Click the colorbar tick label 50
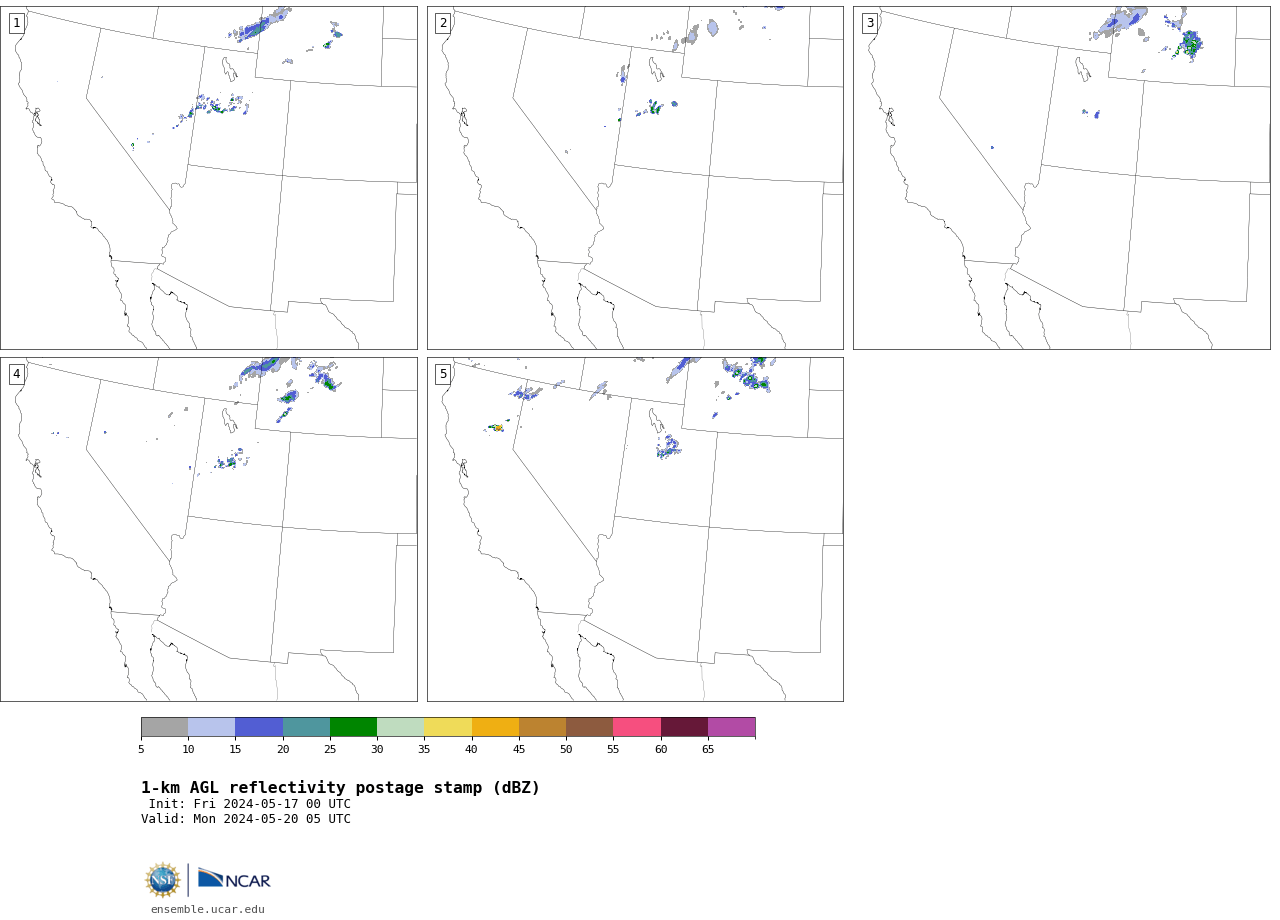The height and width of the screenshot is (920, 1280). tap(566, 749)
